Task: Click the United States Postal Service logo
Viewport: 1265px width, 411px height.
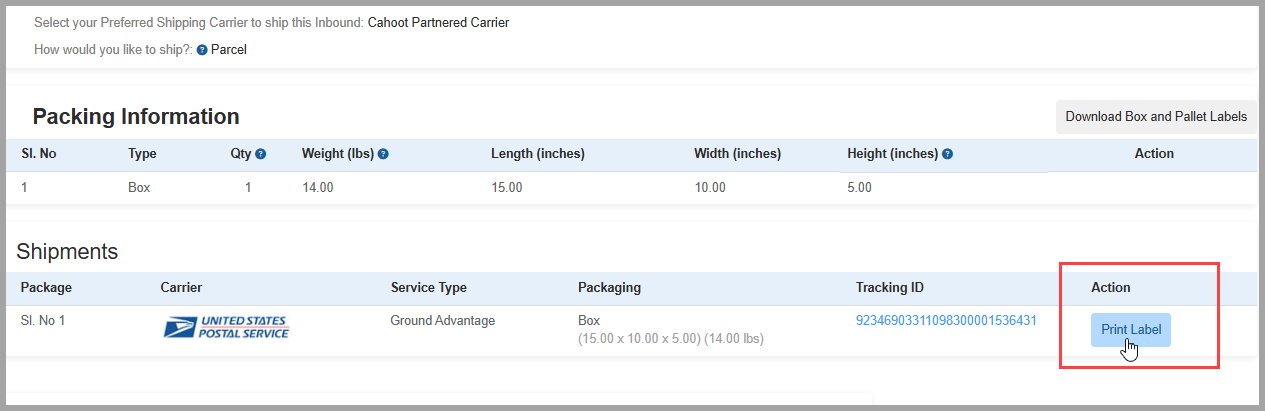Action: click(226, 327)
